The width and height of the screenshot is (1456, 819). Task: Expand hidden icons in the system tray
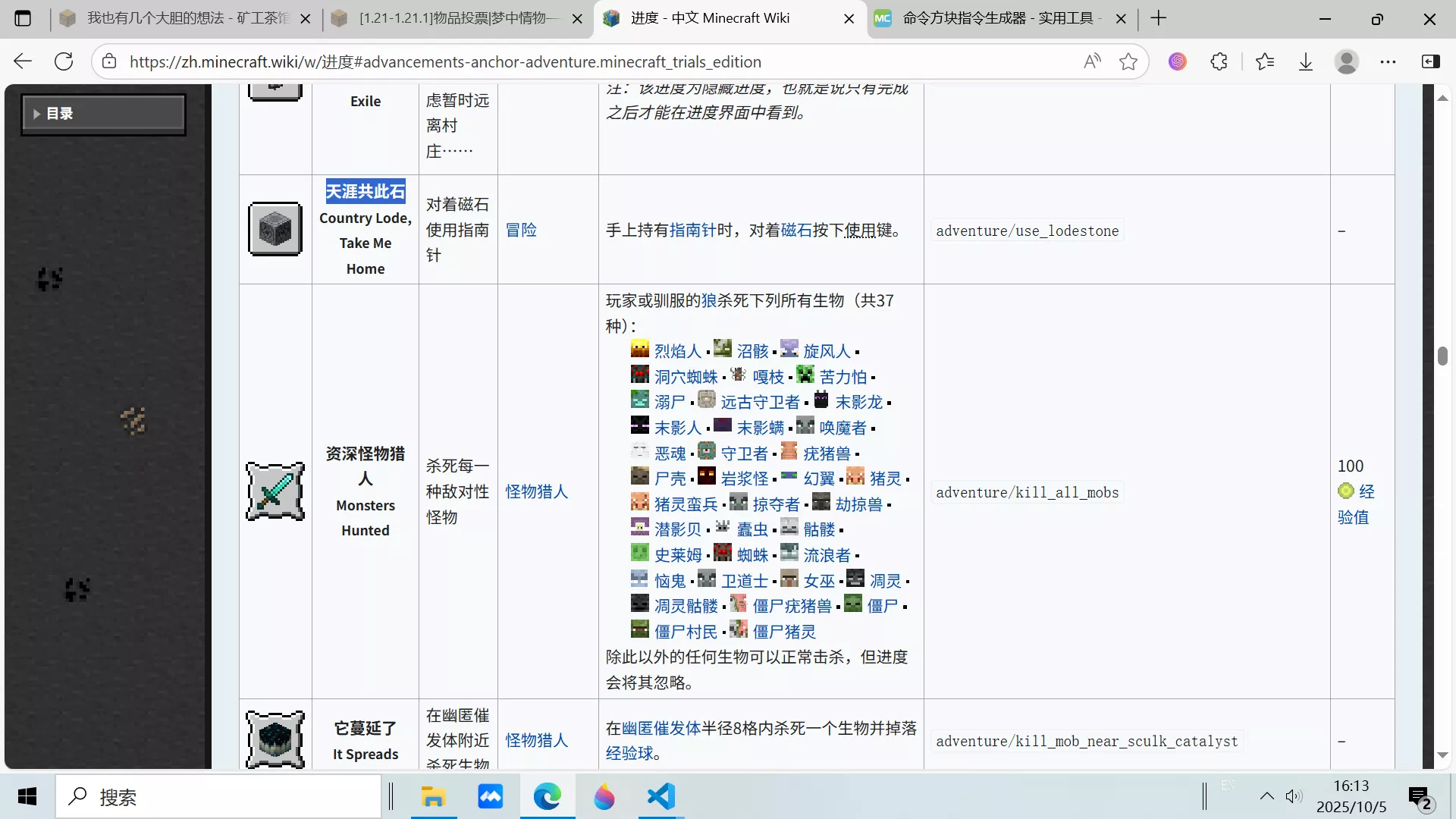[1266, 796]
